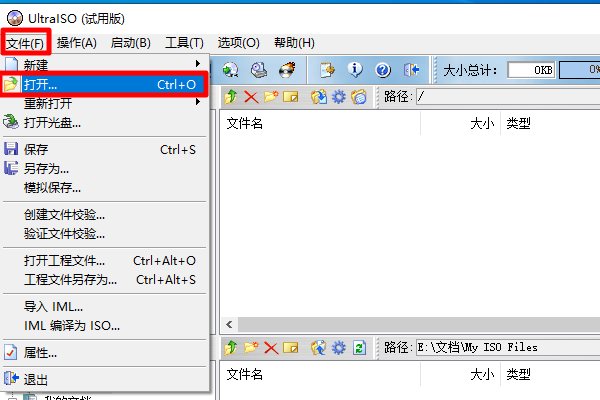Expand the 新建 submenu
600x400 pixels.
[104, 65]
